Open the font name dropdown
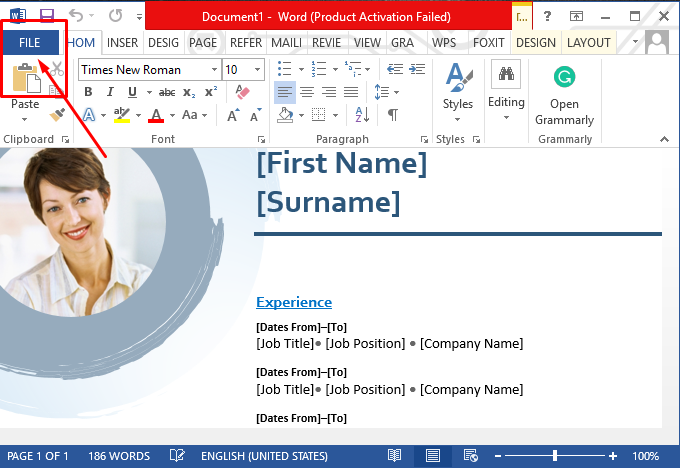Image resolution: width=680 pixels, height=468 pixels. point(213,70)
